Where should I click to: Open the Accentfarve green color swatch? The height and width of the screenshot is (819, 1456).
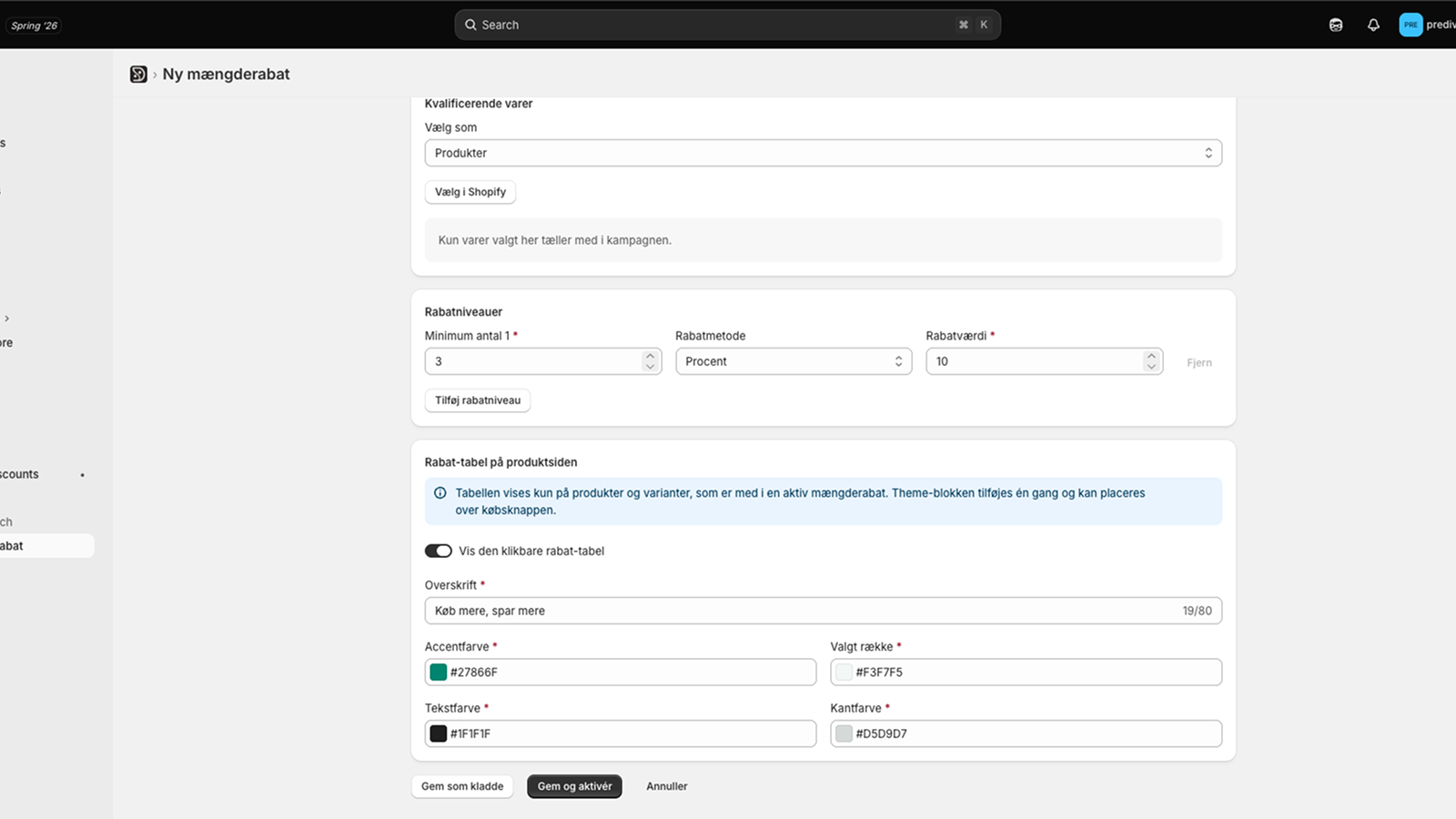(439, 672)
